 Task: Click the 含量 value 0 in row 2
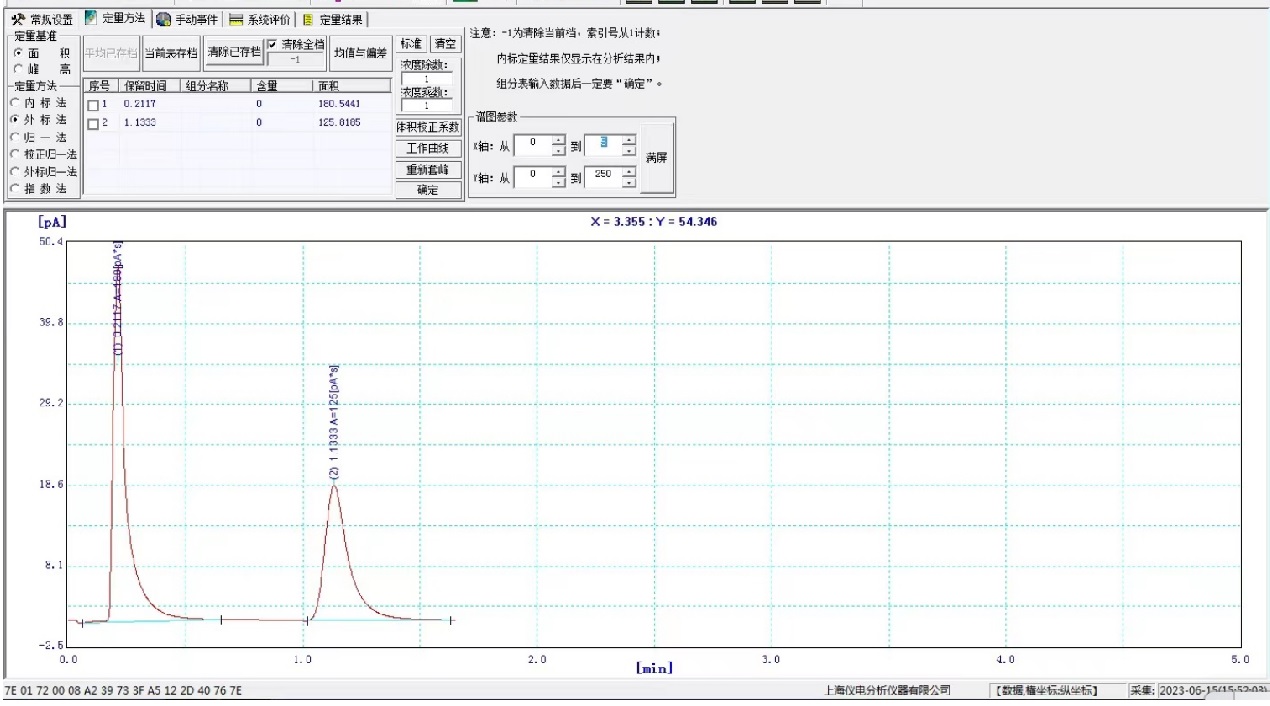pos(258,122)
